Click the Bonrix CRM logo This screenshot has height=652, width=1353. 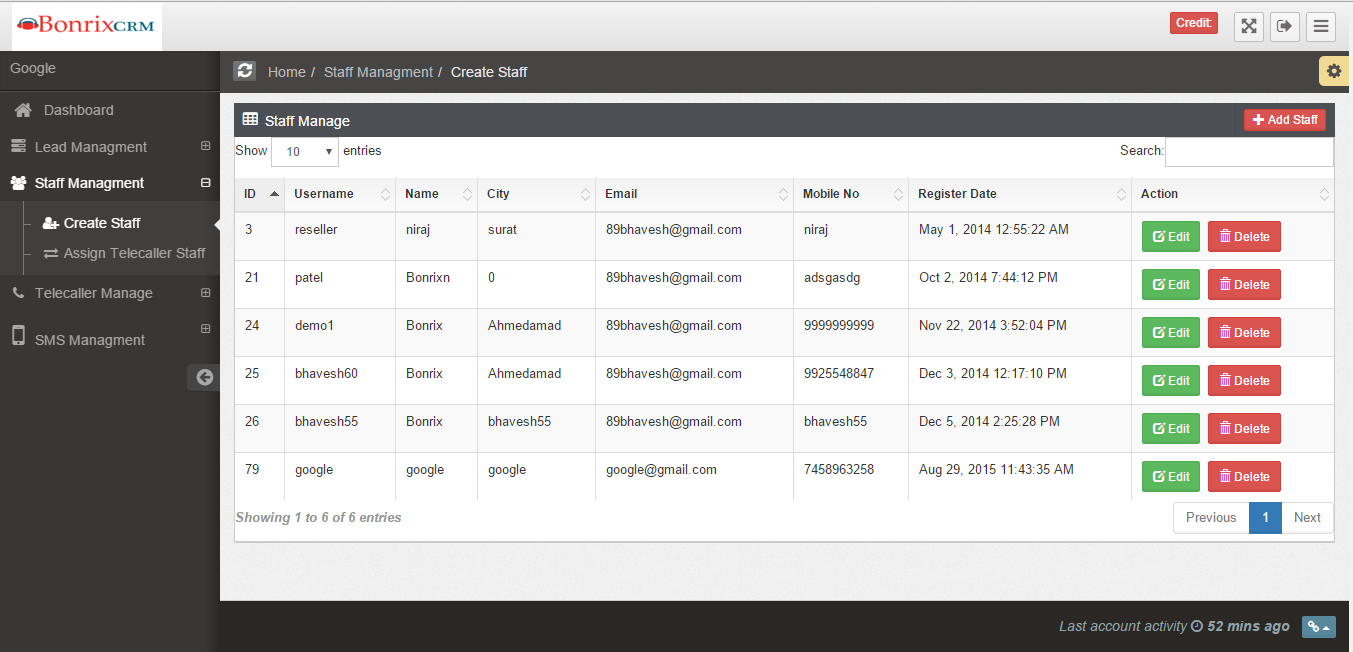click(x=87, y=26)
